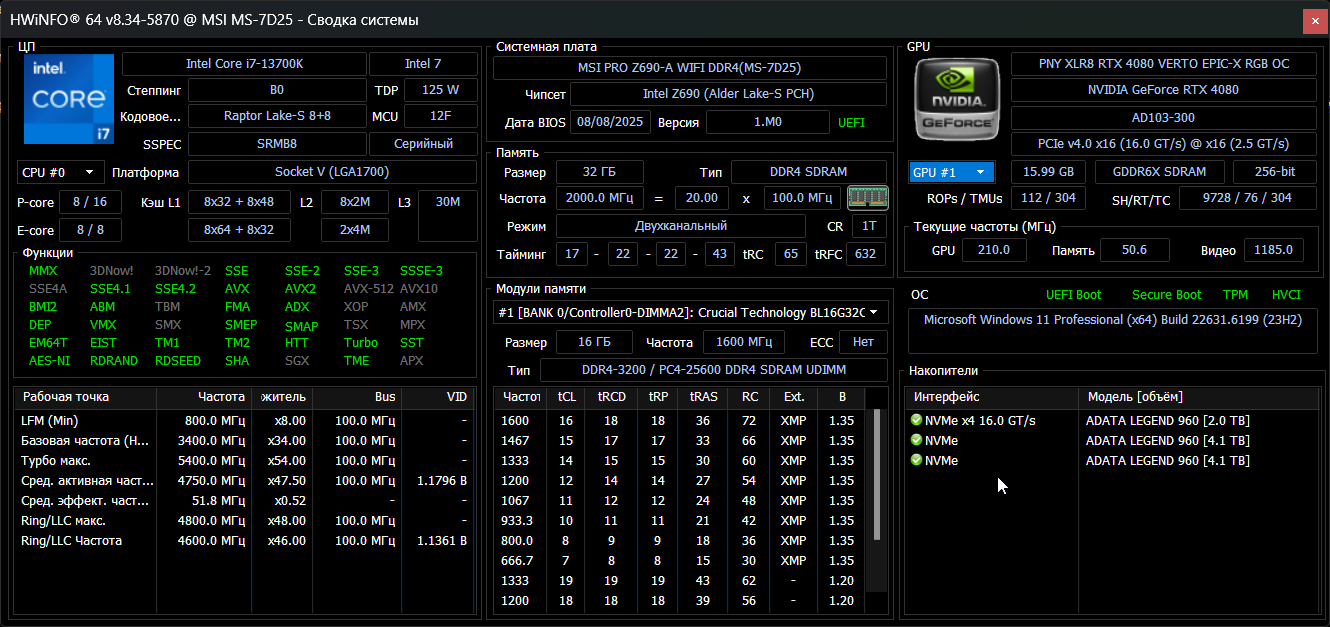Click the Модель [объём] column header

[1197, 397]
